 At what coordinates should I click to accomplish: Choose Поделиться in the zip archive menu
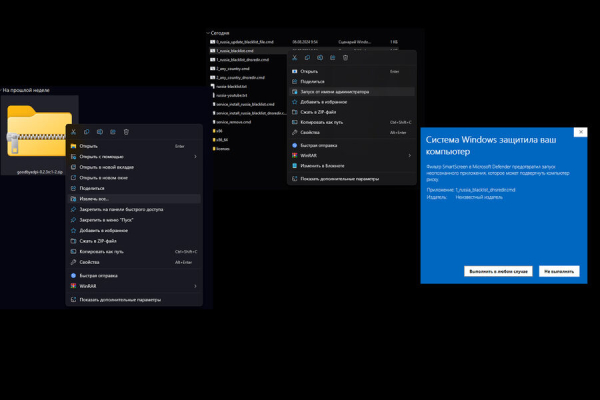[x=134, y=188]
